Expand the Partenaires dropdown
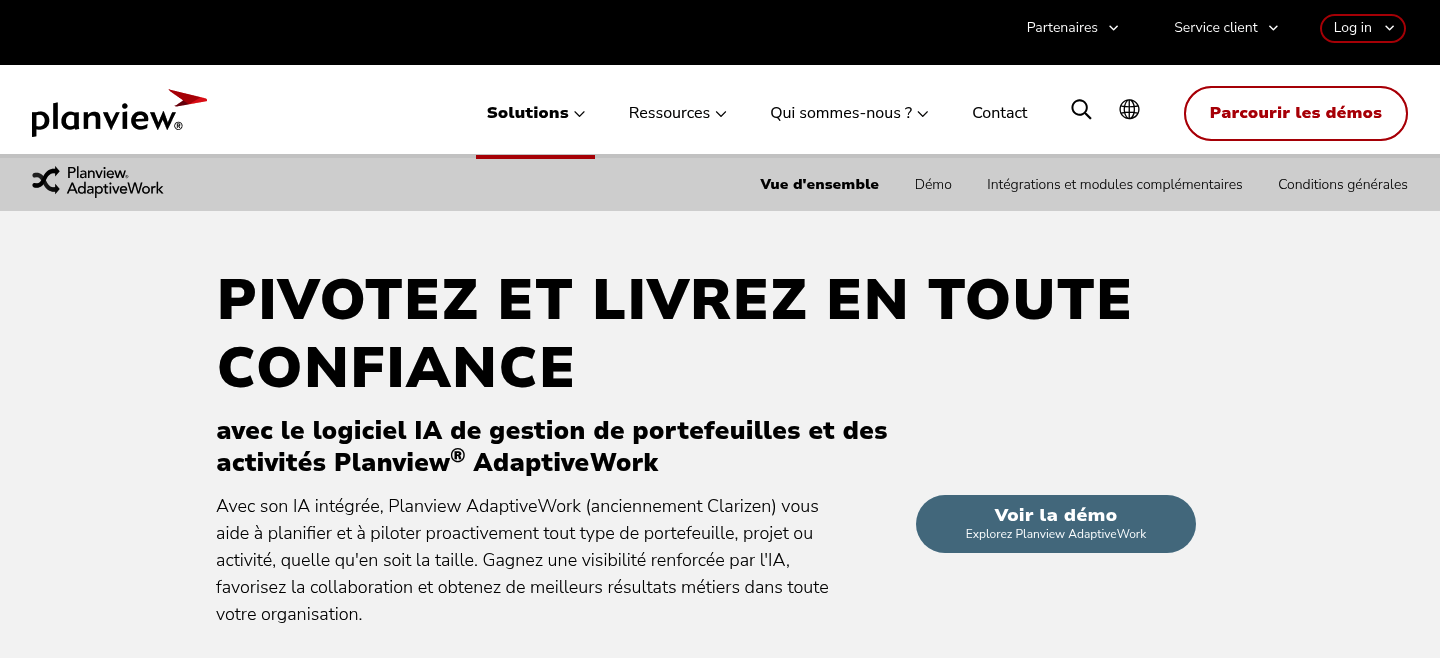1440x658 pixels. point(1072,28)
